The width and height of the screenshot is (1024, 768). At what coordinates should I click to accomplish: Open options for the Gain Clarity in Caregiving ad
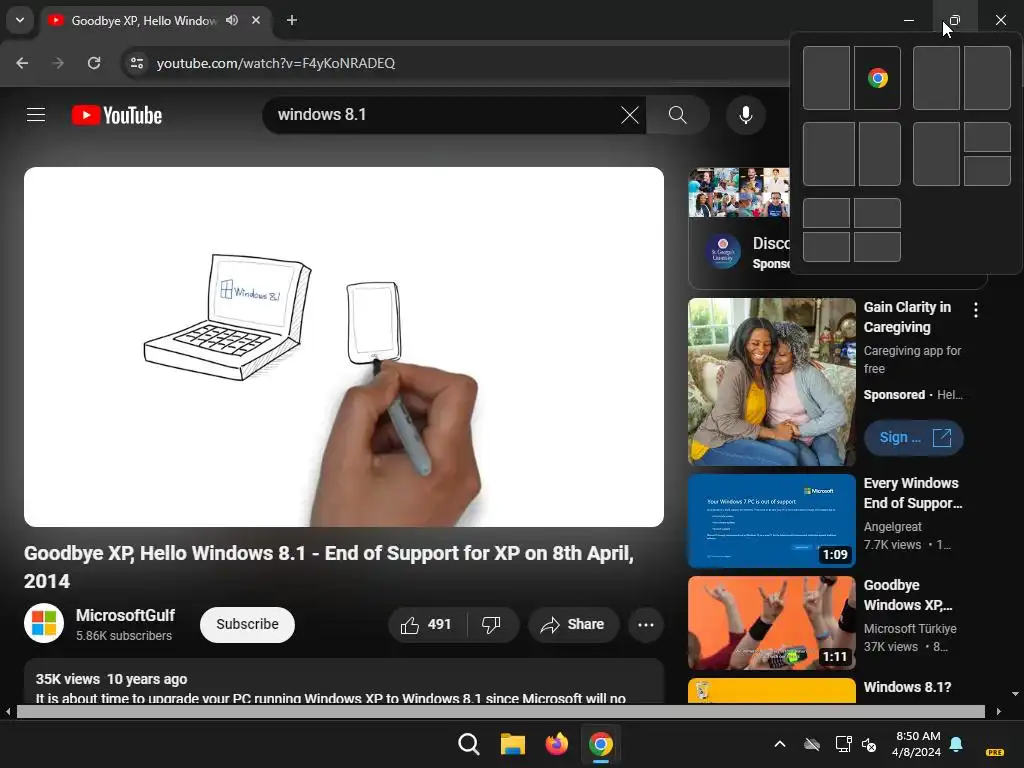976,310
